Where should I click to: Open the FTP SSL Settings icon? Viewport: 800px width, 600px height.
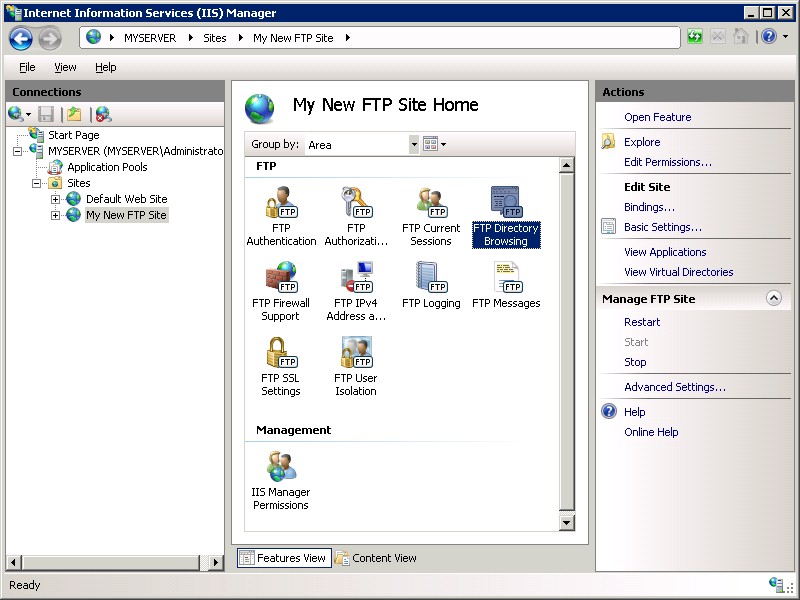[281, 352]
